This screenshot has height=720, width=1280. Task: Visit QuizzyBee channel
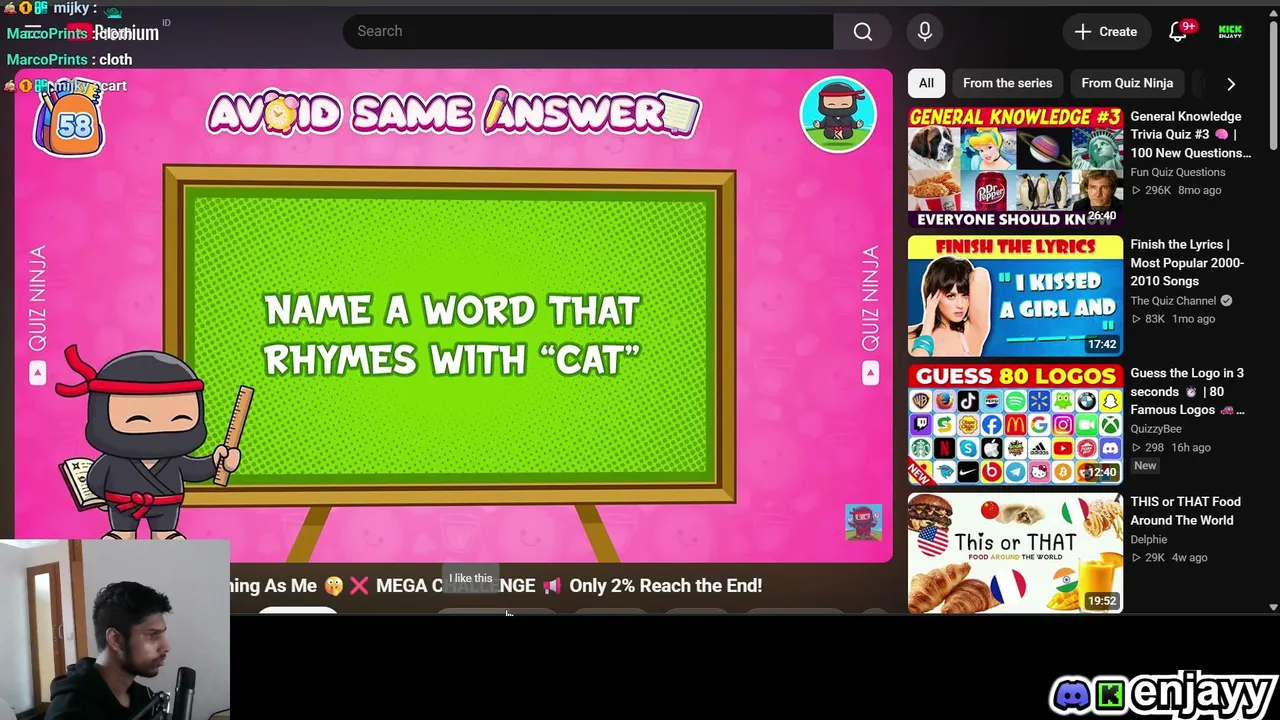pyautogui.click(x=1156, y=429)
